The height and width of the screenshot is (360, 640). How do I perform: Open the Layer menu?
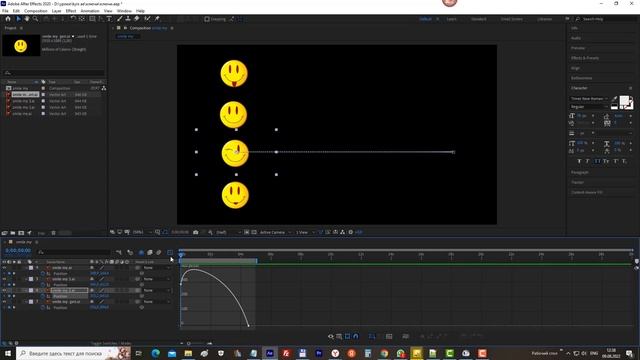click(x=57, y=11)
